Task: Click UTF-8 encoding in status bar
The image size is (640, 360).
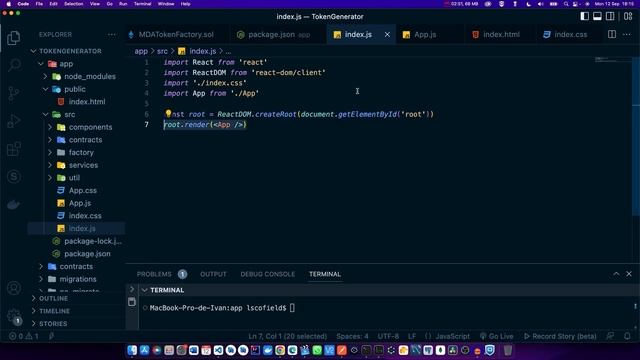Action: pos(388,336)
